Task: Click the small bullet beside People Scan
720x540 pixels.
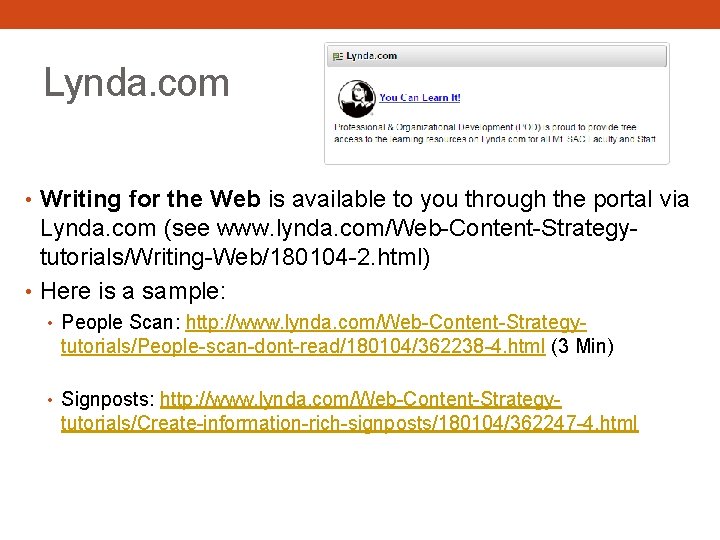Action: click(51, 323)
